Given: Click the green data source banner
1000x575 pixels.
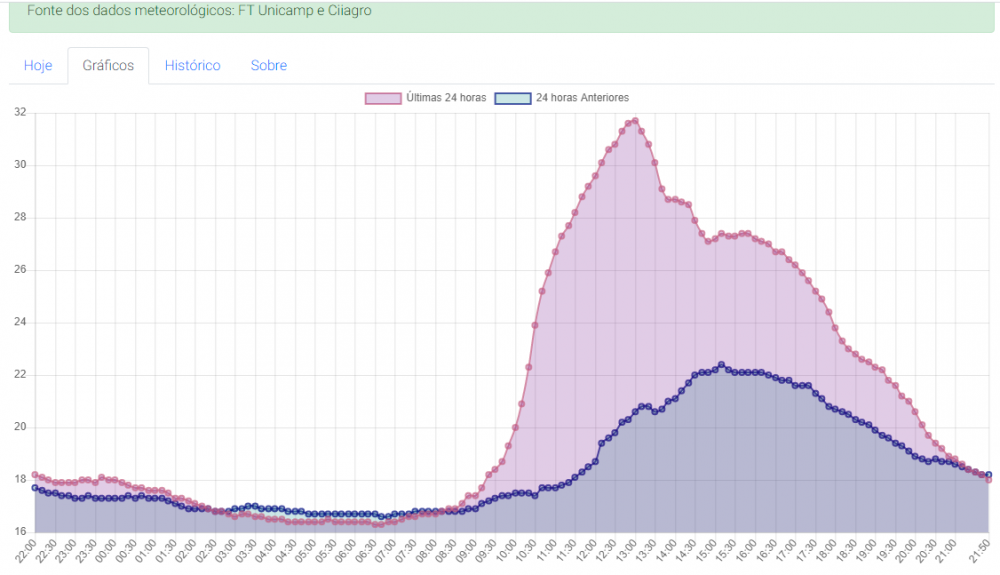Looking at the screenshot, I should pos(501,16).
